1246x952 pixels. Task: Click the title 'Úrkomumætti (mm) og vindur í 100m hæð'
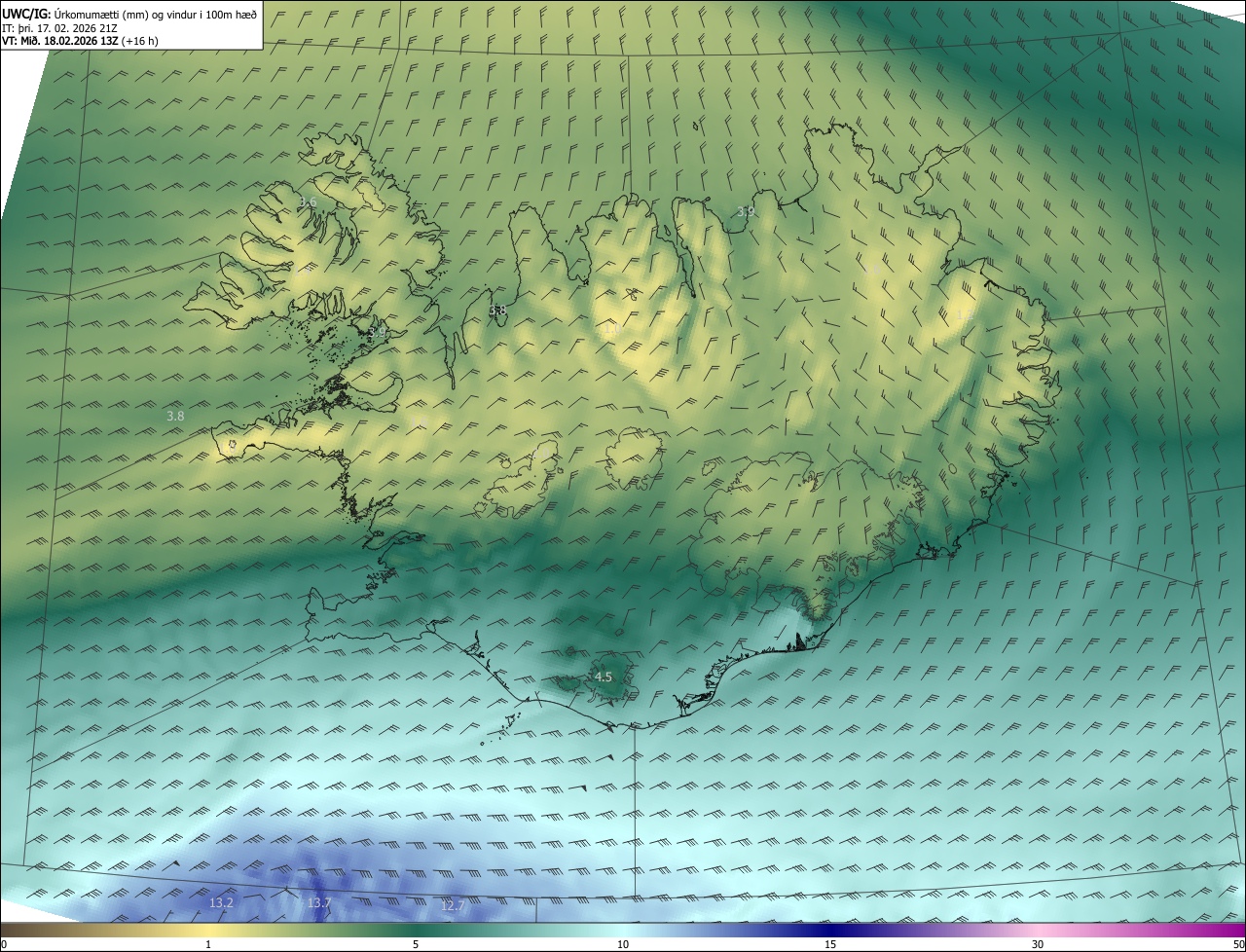coord(155,14)
